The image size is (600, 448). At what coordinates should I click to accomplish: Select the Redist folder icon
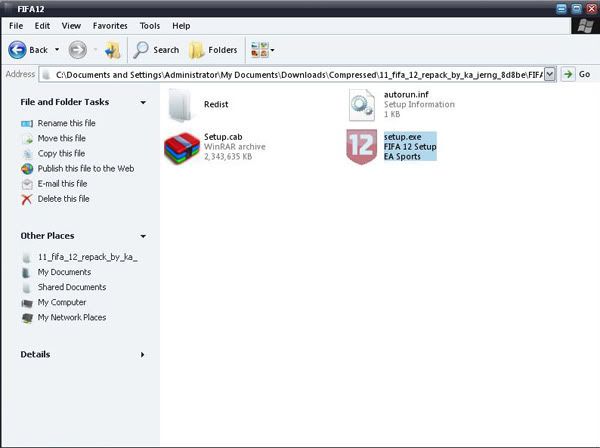pyautogui.click(x=180, y=104)
